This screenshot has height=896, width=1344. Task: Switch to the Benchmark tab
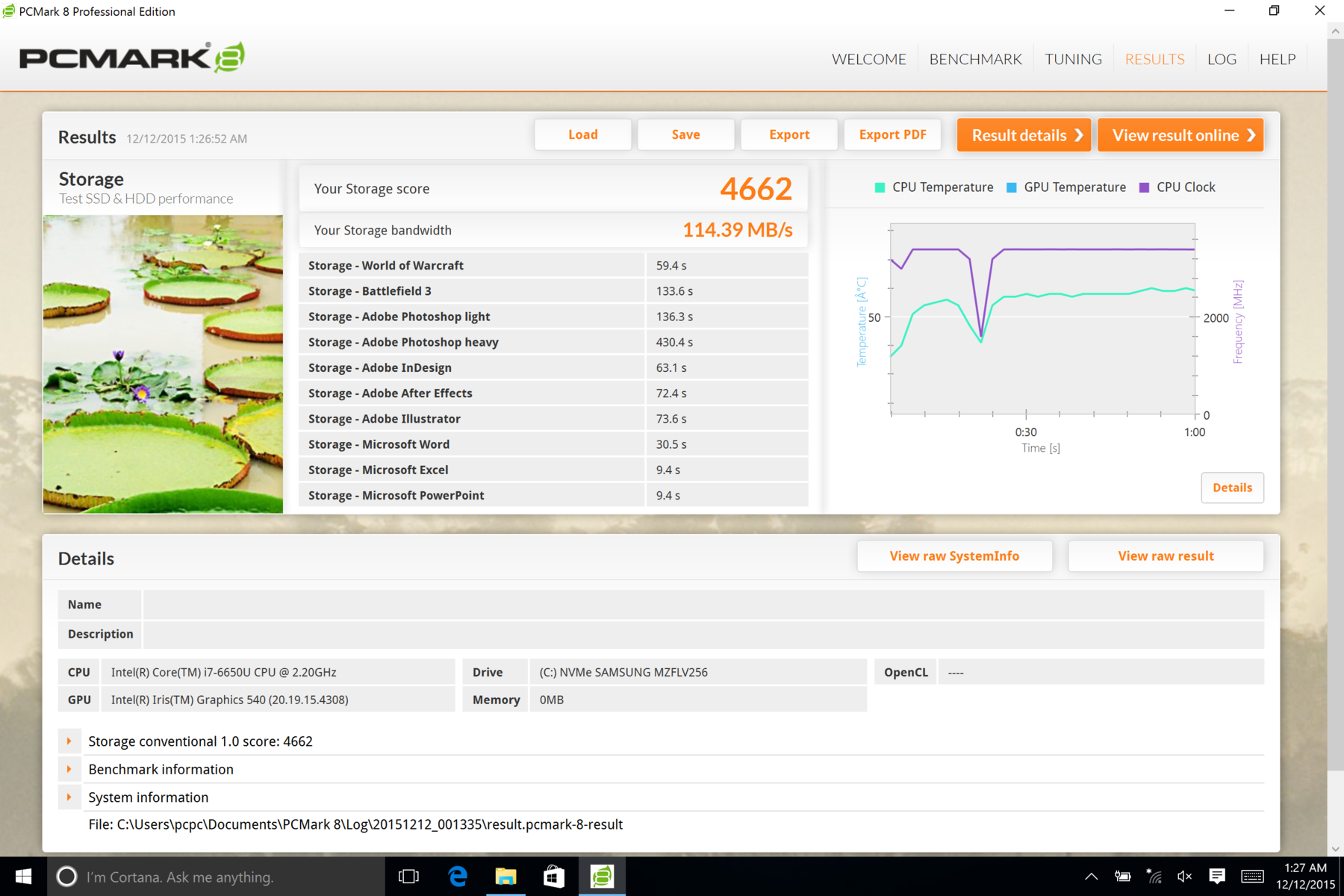coord(975,59)
